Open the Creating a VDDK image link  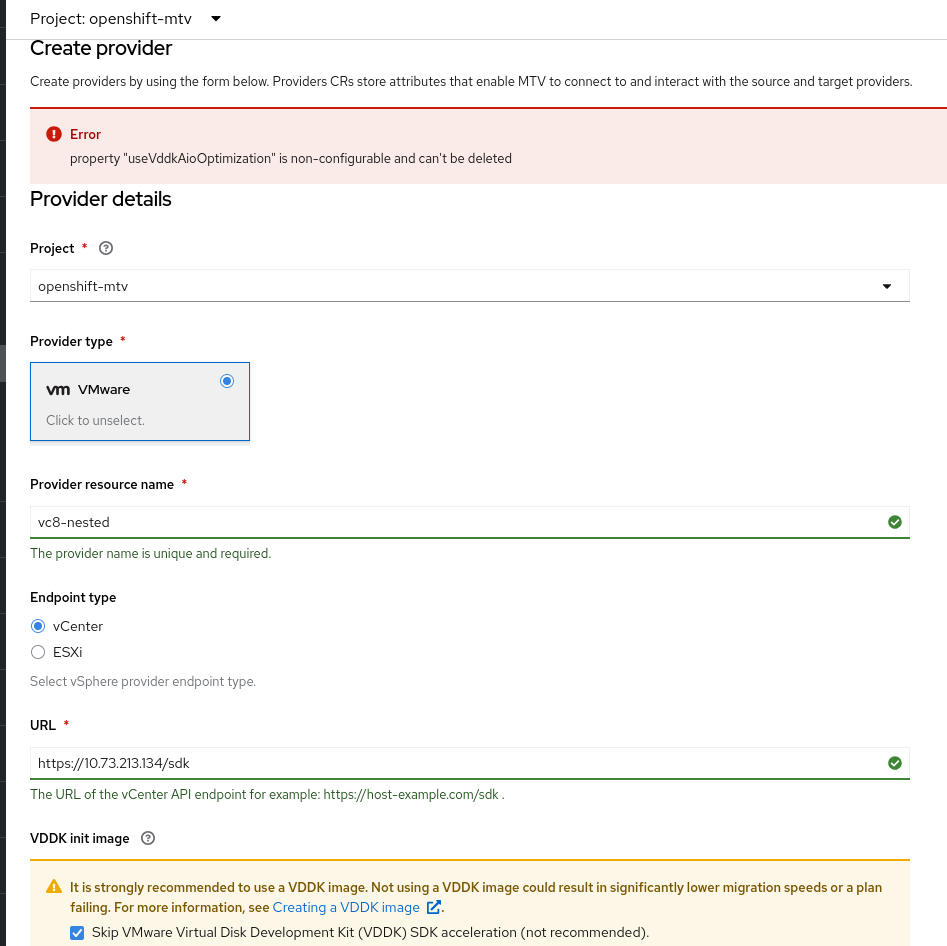(346, 907)
